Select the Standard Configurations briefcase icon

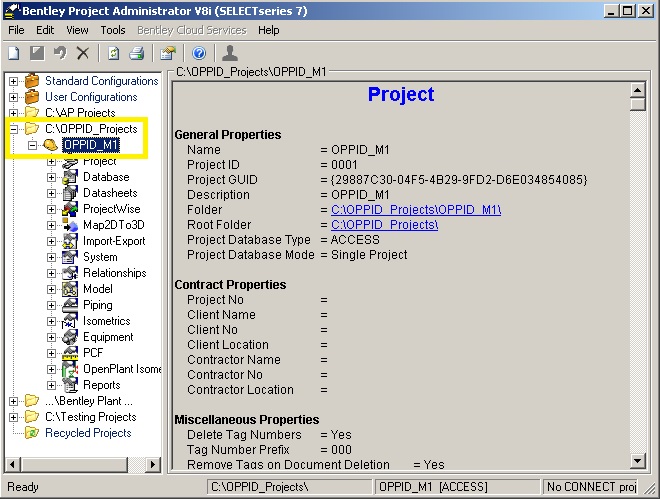pyautogui.click(x=32, y=81)
